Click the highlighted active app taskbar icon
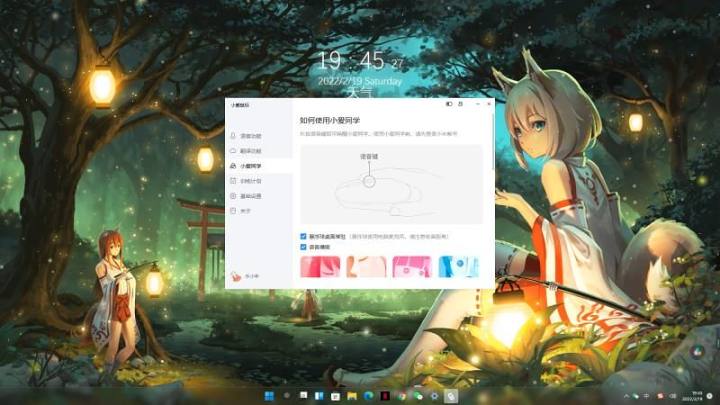720x405 pixels. 451,396
